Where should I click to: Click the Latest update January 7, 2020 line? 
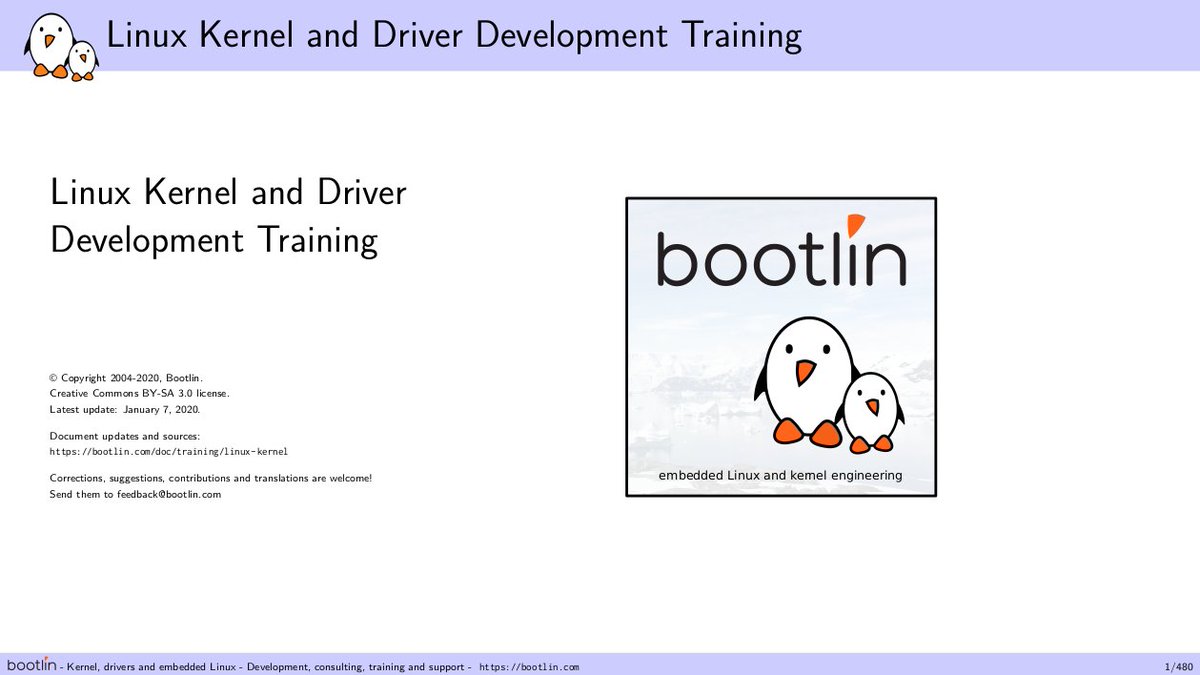[x=125, y=410]
